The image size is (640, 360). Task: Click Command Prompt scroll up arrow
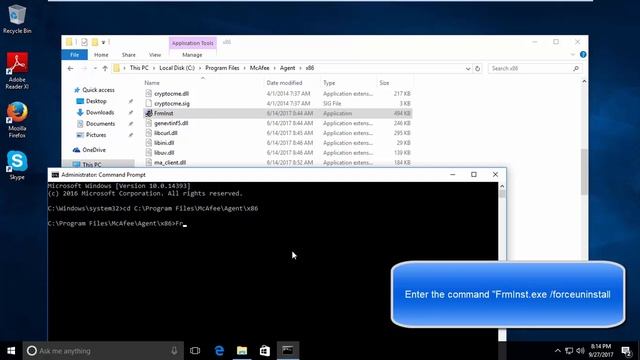pyautogui.click(x=502, y=186)
